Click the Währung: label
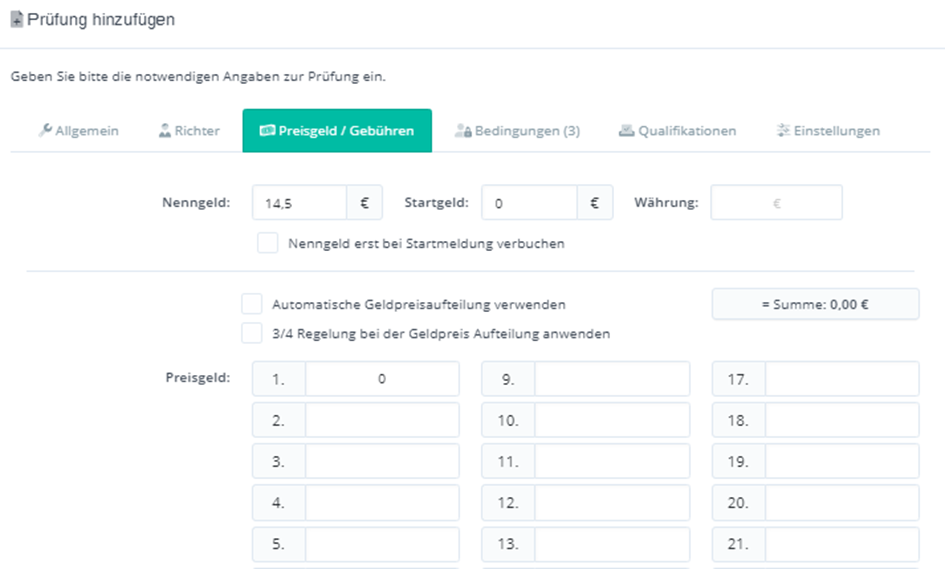 pyautogui.click(x=666, y=203)
